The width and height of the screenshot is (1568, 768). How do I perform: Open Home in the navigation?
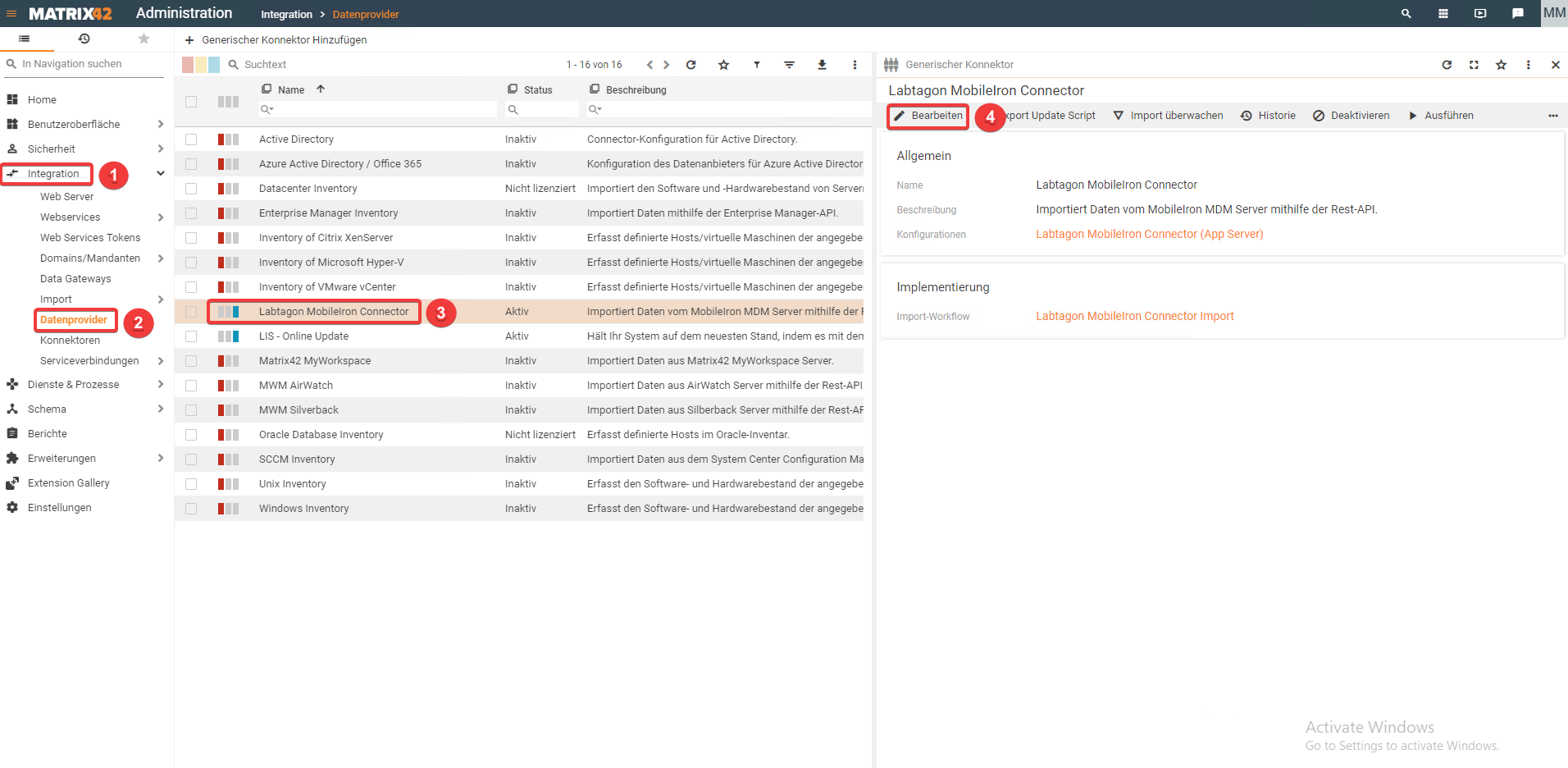pos(42,99)
